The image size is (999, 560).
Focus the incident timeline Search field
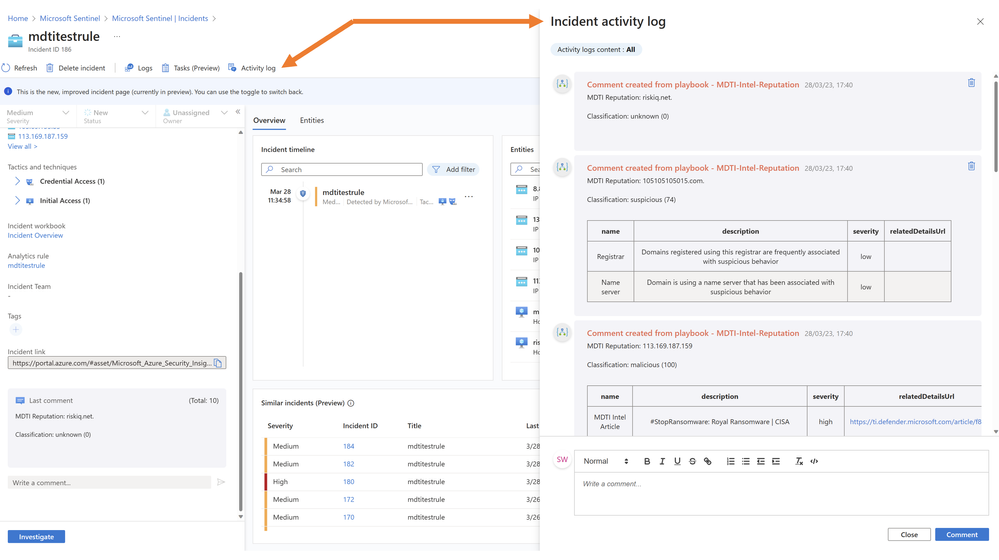(x=341, y=169)
